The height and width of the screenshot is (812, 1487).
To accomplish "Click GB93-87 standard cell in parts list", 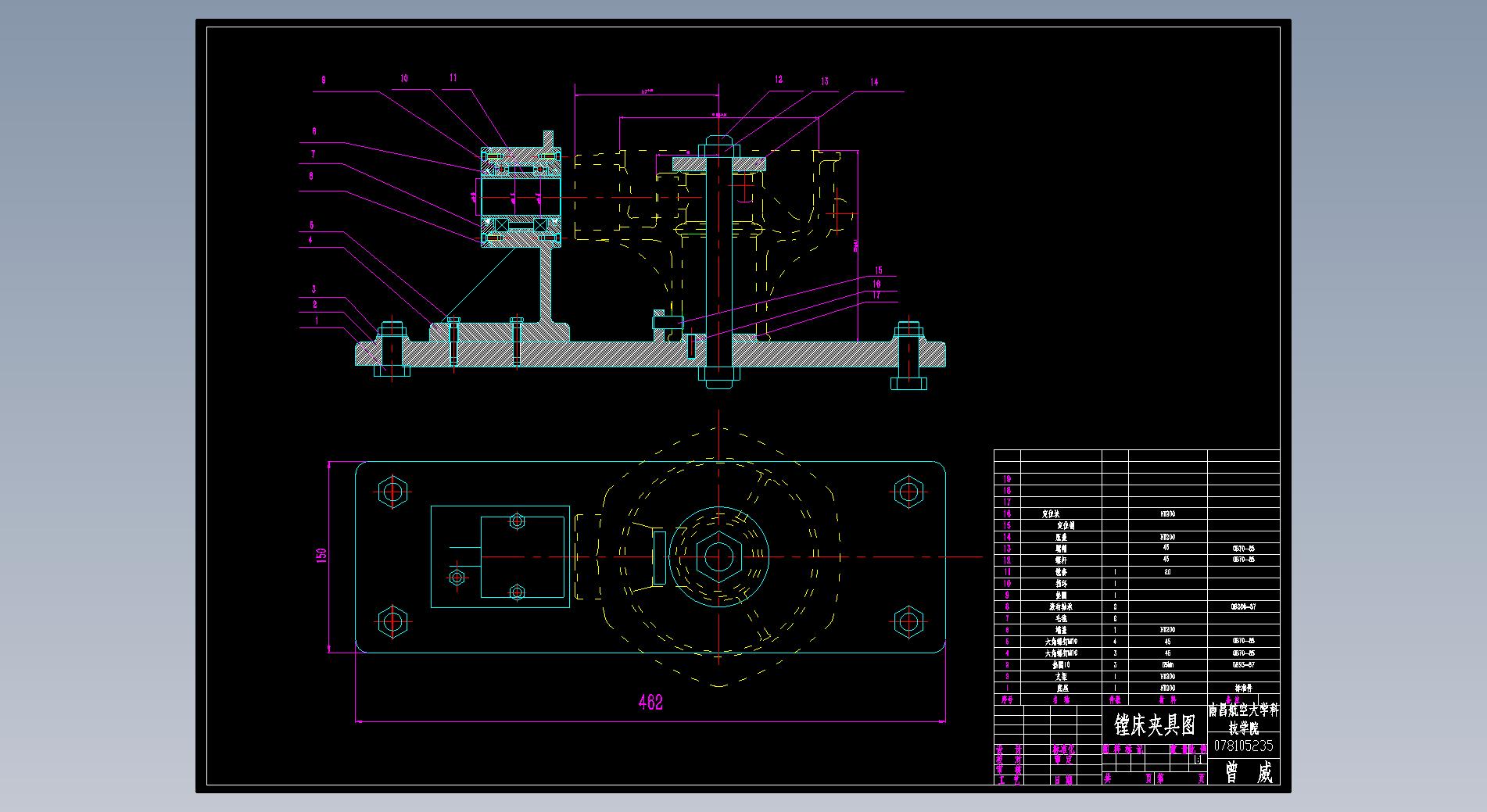I will pyautogui.click(x=1243, y=665).
